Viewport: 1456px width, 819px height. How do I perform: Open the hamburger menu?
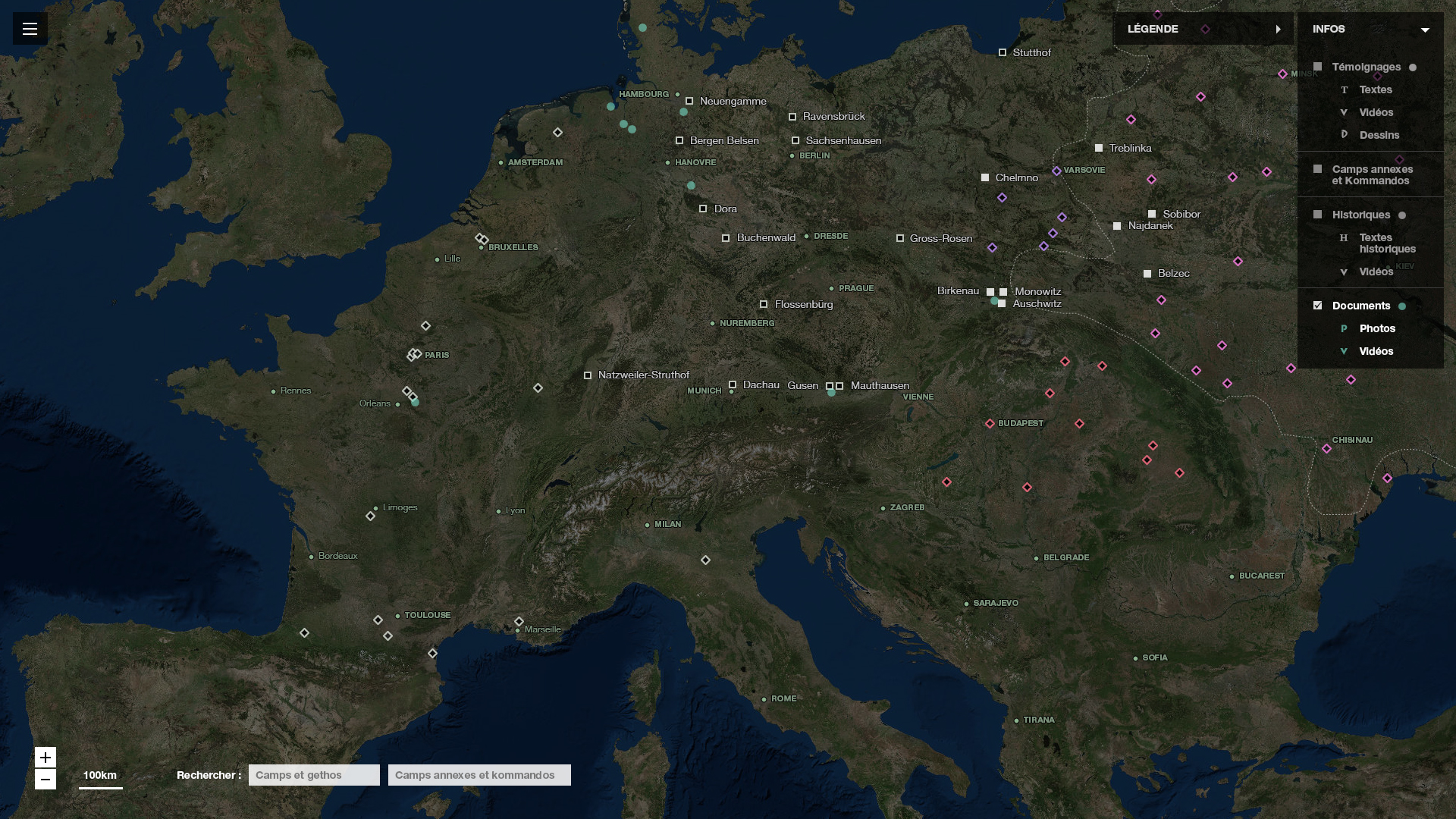(x=30, y=29)
